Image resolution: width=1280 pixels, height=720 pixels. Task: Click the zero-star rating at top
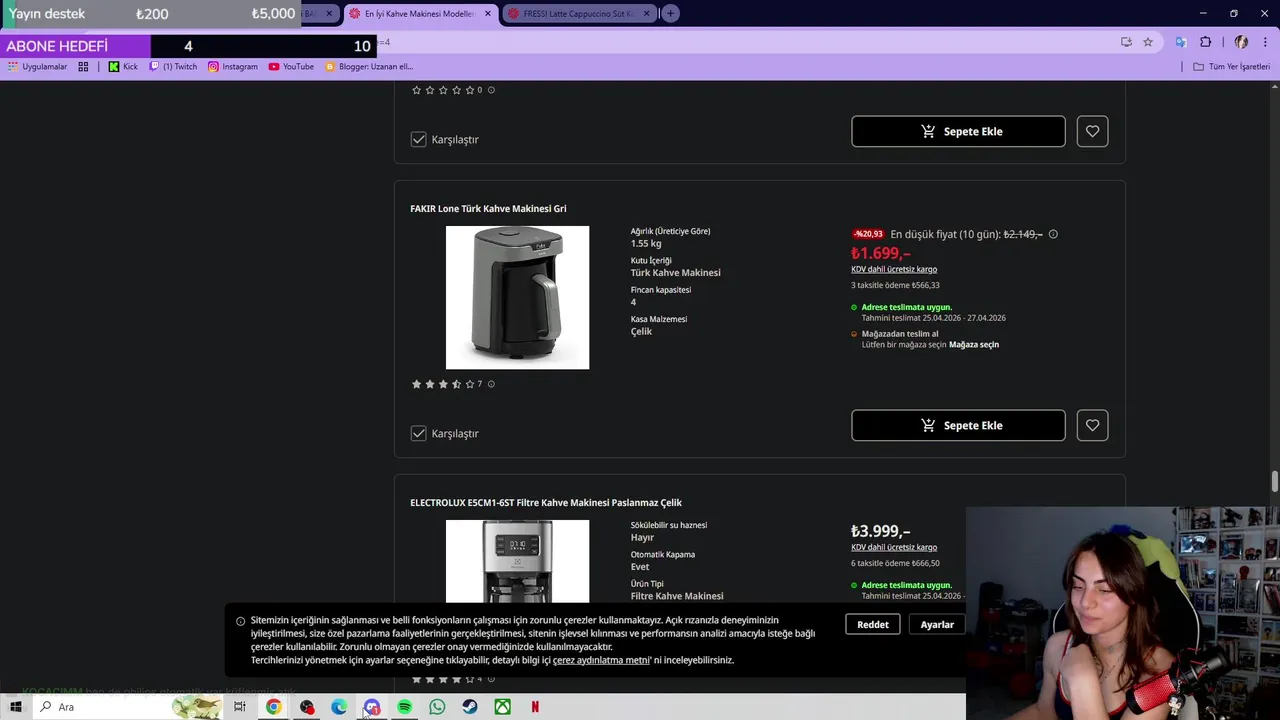click(x=443, y=90)
